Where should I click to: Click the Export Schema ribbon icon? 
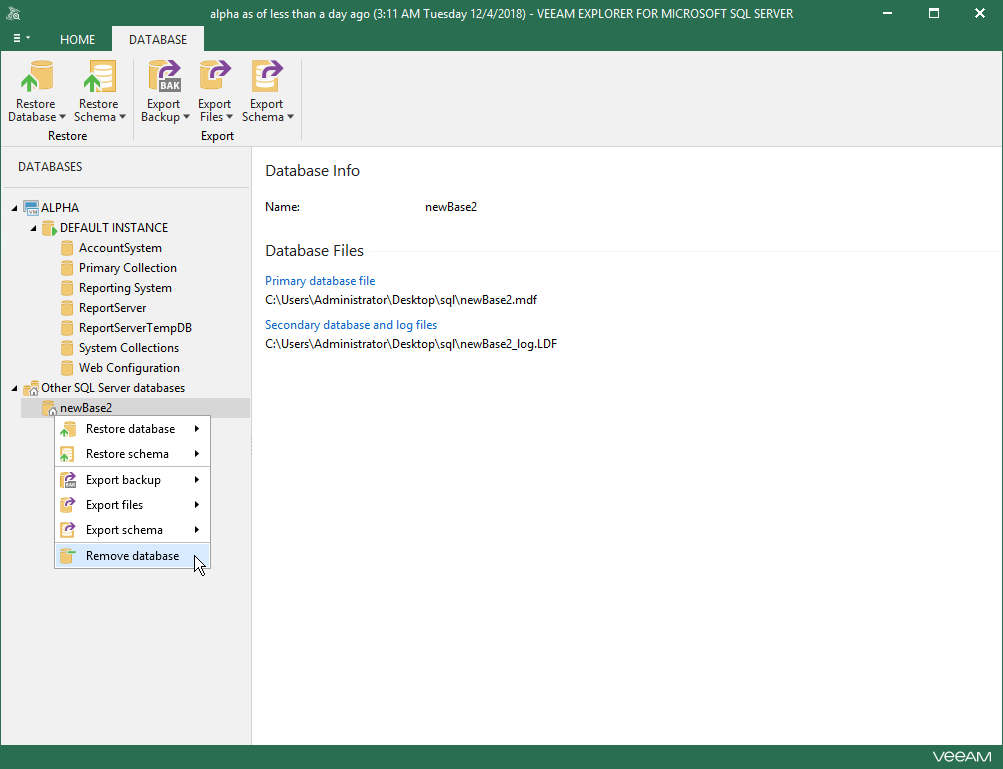[x=267, y=77]
